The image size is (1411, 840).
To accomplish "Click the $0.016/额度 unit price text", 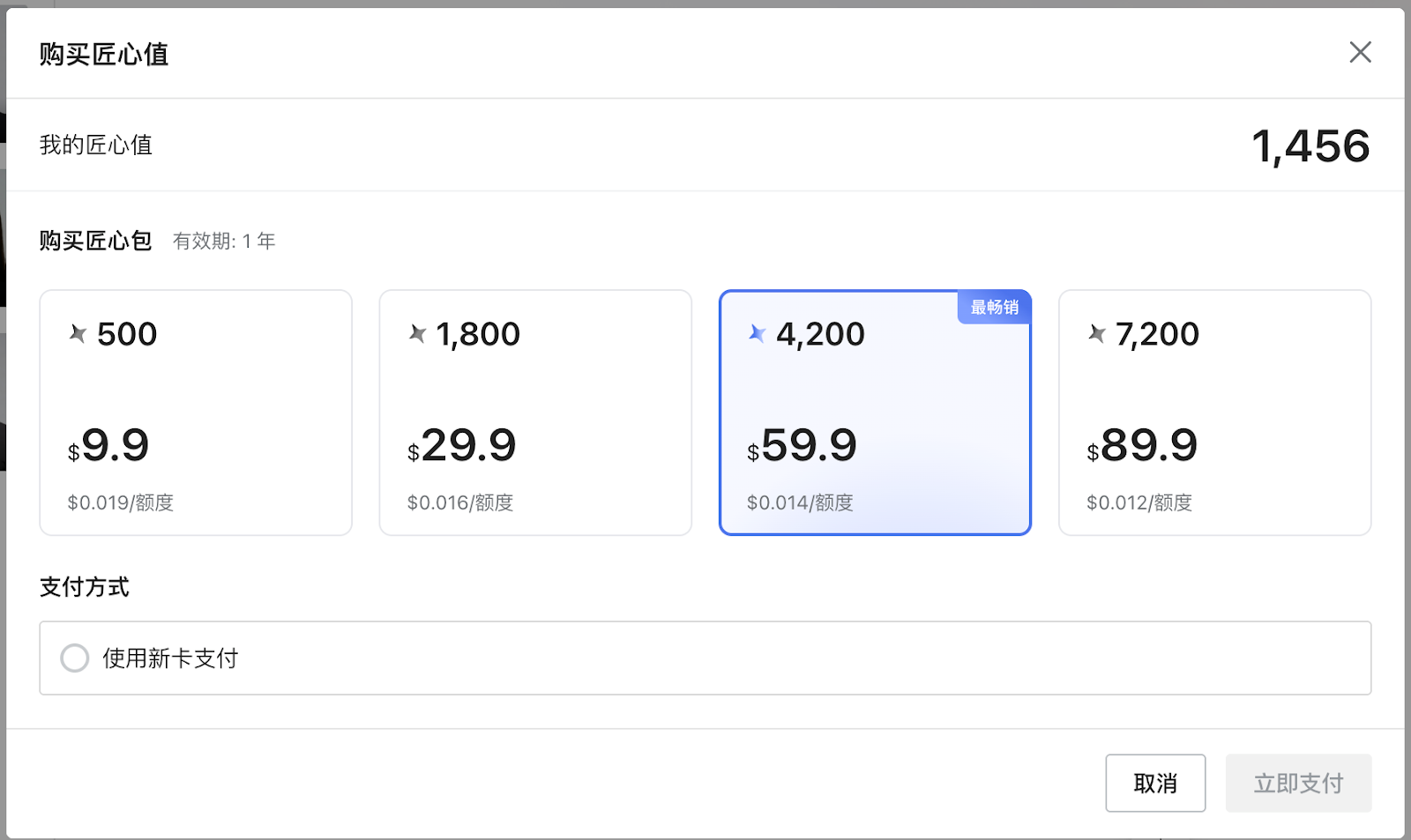I will [460, 502].
